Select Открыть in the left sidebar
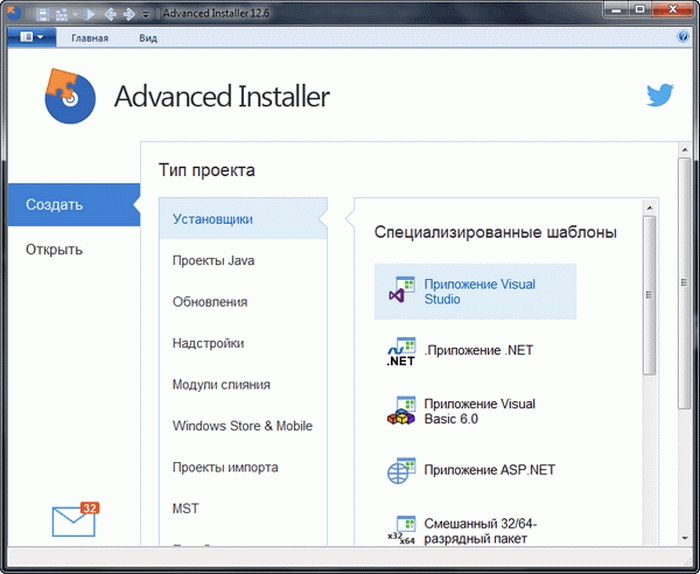The width and height of the screenshot is (700, 574). coord(54,250)
